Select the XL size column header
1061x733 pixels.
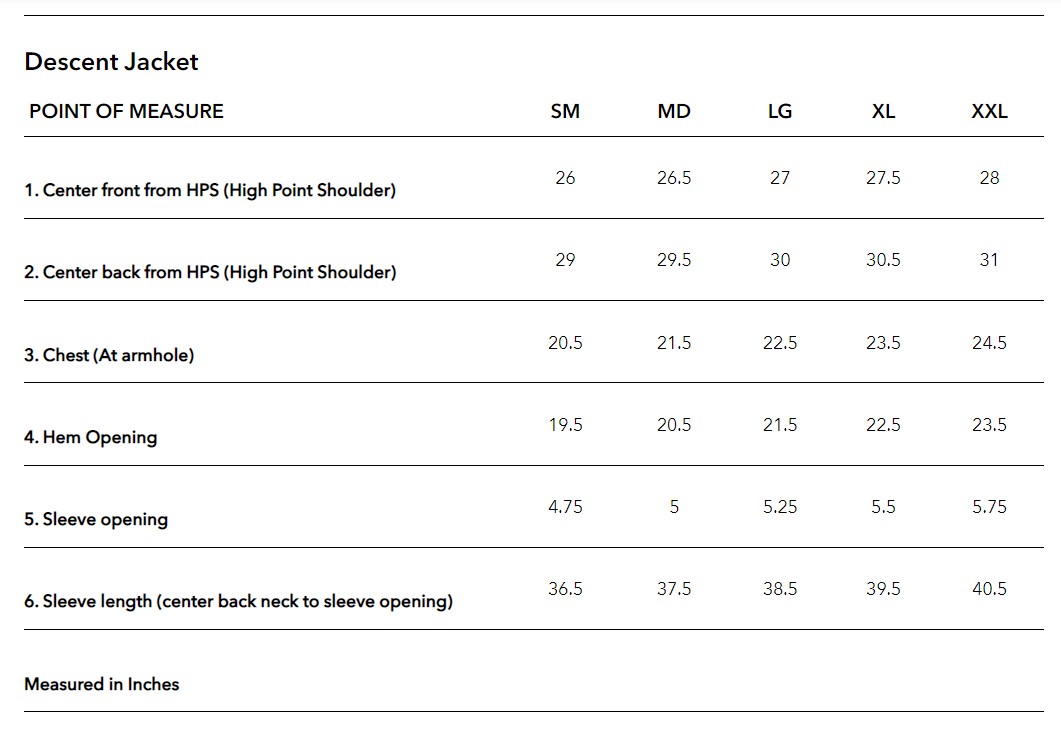tap(883, 111)
